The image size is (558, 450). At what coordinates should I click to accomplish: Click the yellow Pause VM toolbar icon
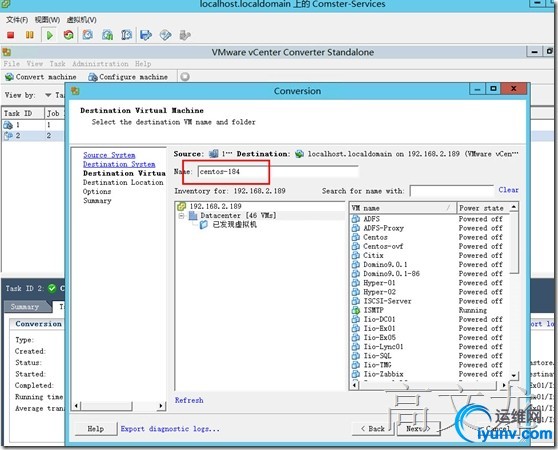click(x=30, y=35)
